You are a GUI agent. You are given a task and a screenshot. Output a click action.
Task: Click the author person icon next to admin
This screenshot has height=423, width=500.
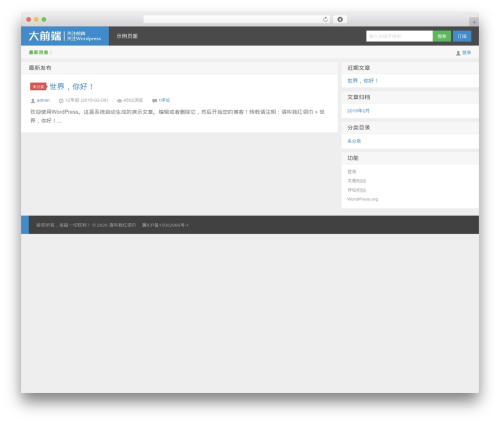coord(33,100)
